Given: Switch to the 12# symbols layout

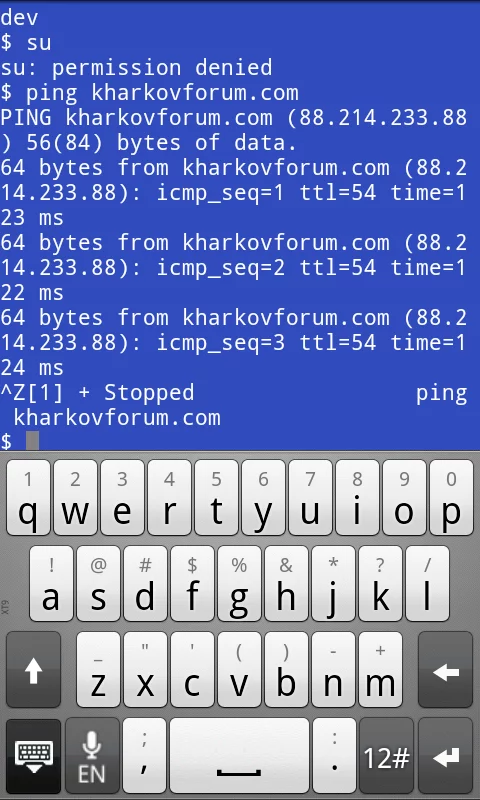Looking at the screenshot, I should pyautogui.click(x=386, y=755).
